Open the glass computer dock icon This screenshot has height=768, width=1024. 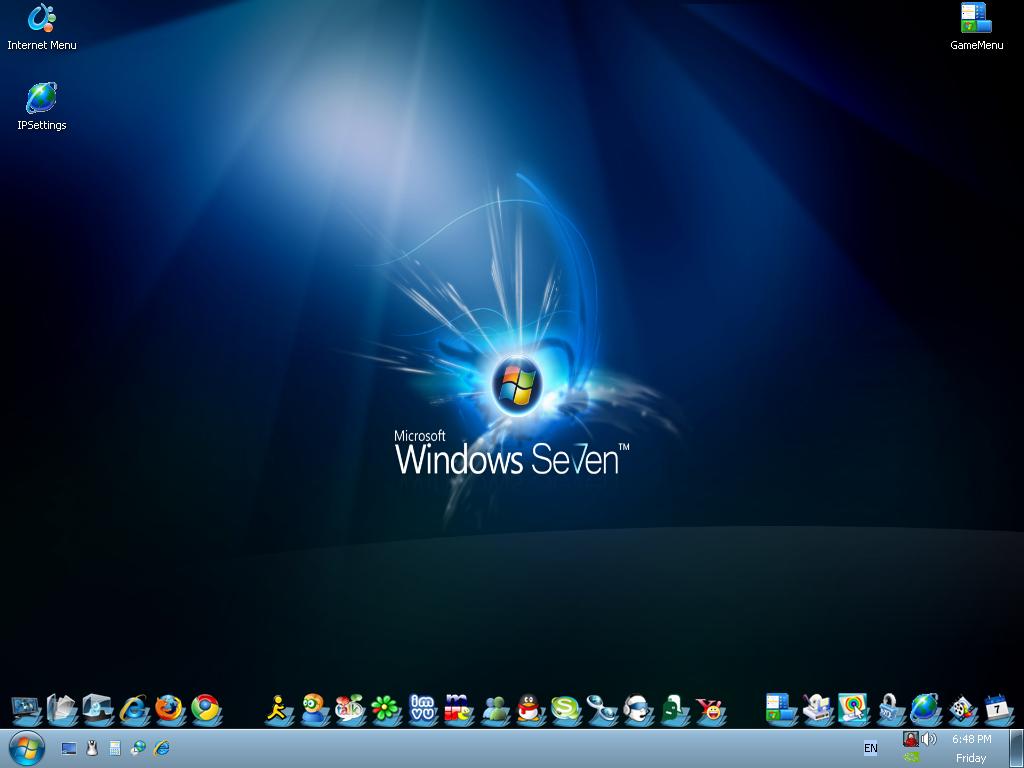(x=98, y=710)
